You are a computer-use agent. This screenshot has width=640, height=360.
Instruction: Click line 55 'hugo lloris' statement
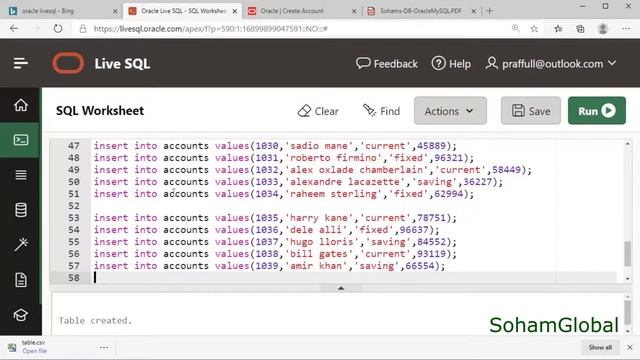click(x=275, y=242)
